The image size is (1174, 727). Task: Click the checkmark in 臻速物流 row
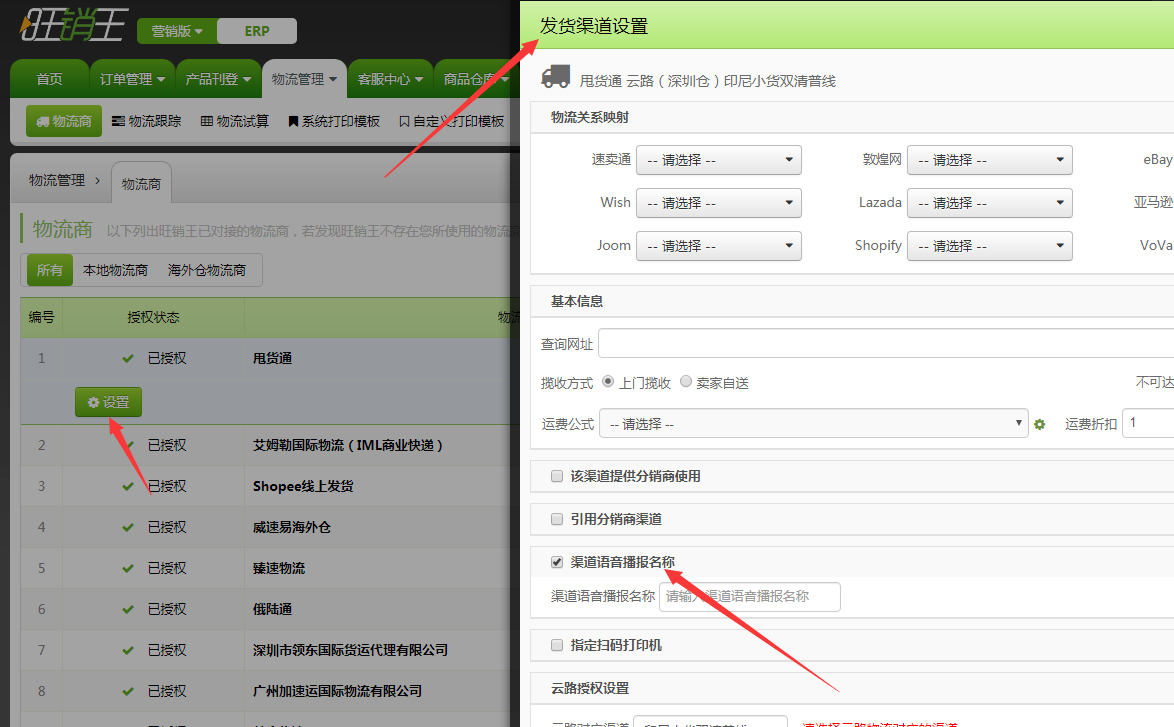[128, 569]
